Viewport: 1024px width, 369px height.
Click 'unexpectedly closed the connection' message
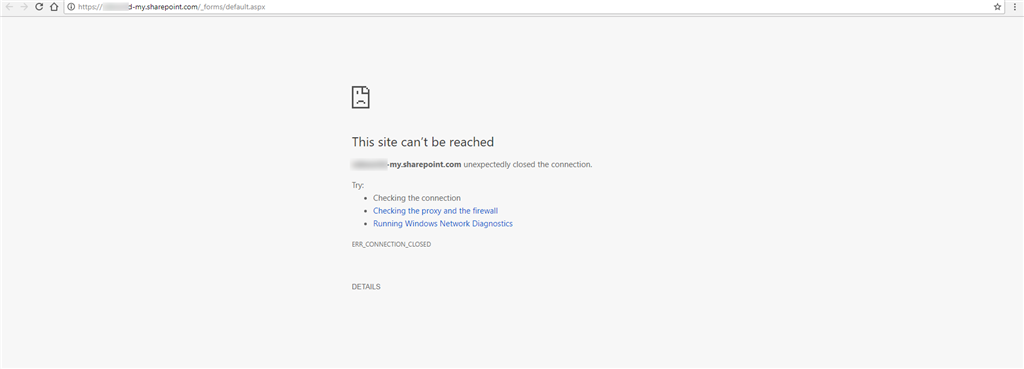[528, 165]
